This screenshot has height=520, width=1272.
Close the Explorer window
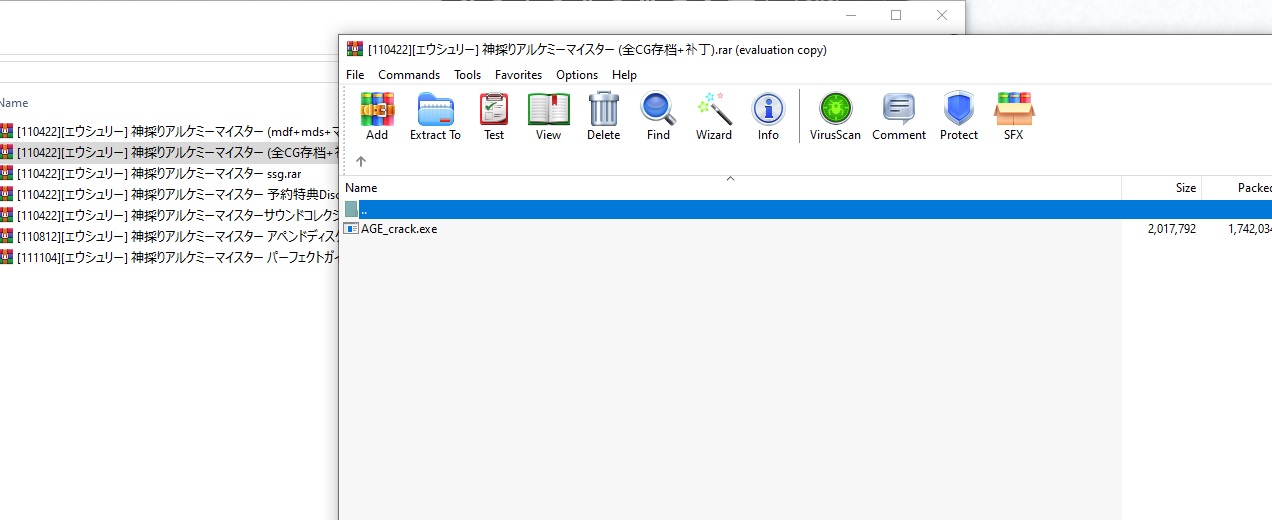942,15
